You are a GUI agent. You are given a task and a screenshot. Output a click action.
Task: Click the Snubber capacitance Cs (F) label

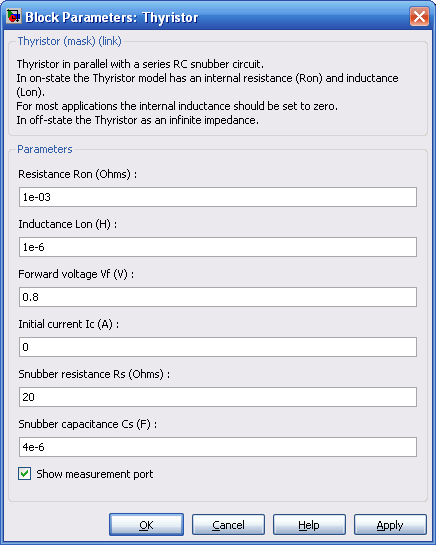pyautogui.click(x=88, y=424)
